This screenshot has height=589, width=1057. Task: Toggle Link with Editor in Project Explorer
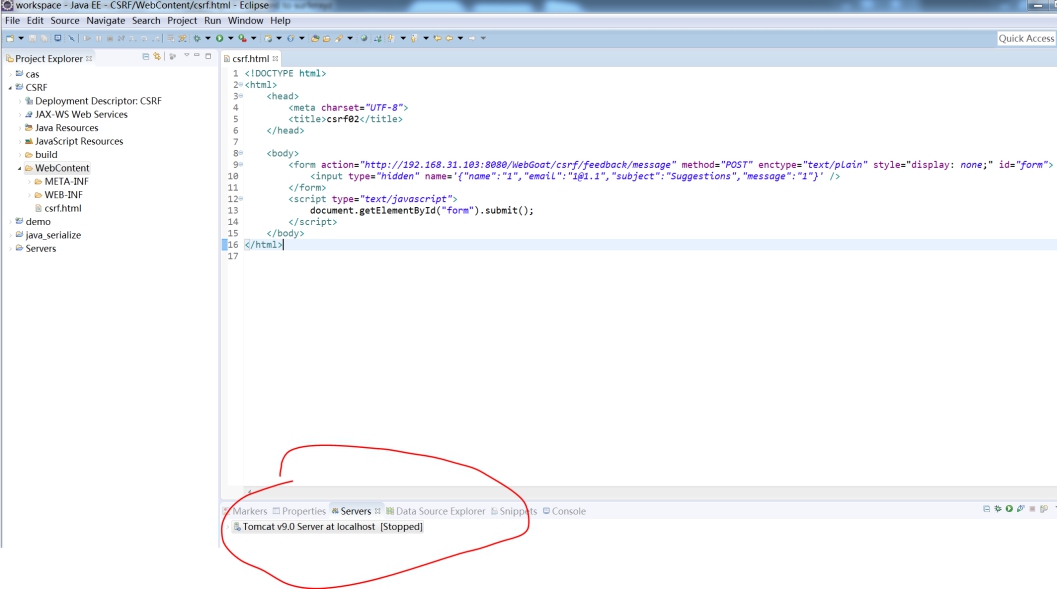point(157,57)
